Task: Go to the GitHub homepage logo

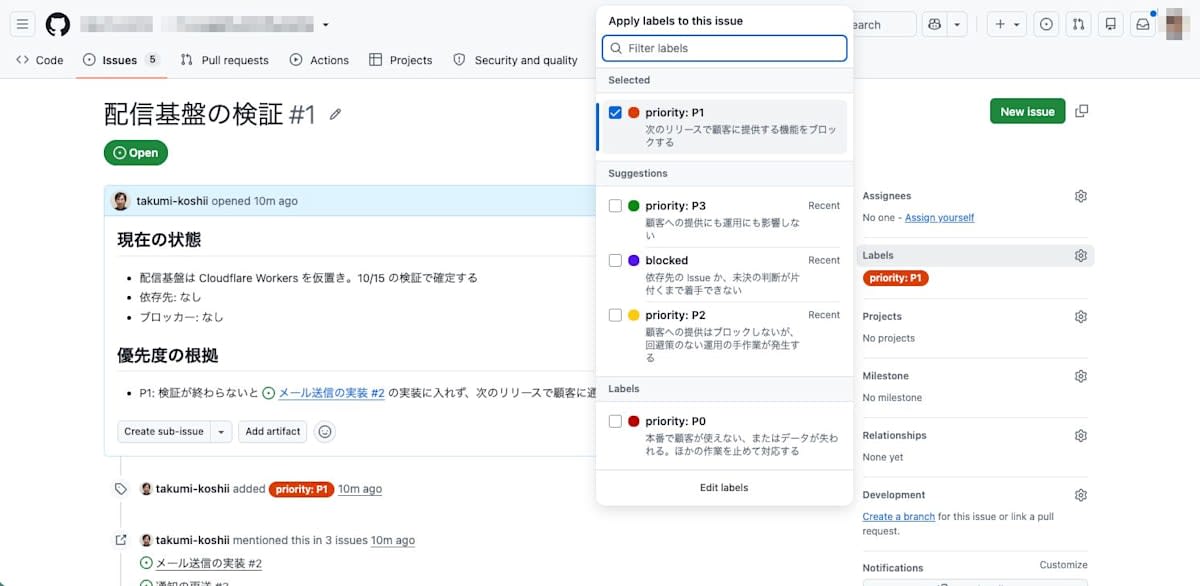Action: coord(58,24)
